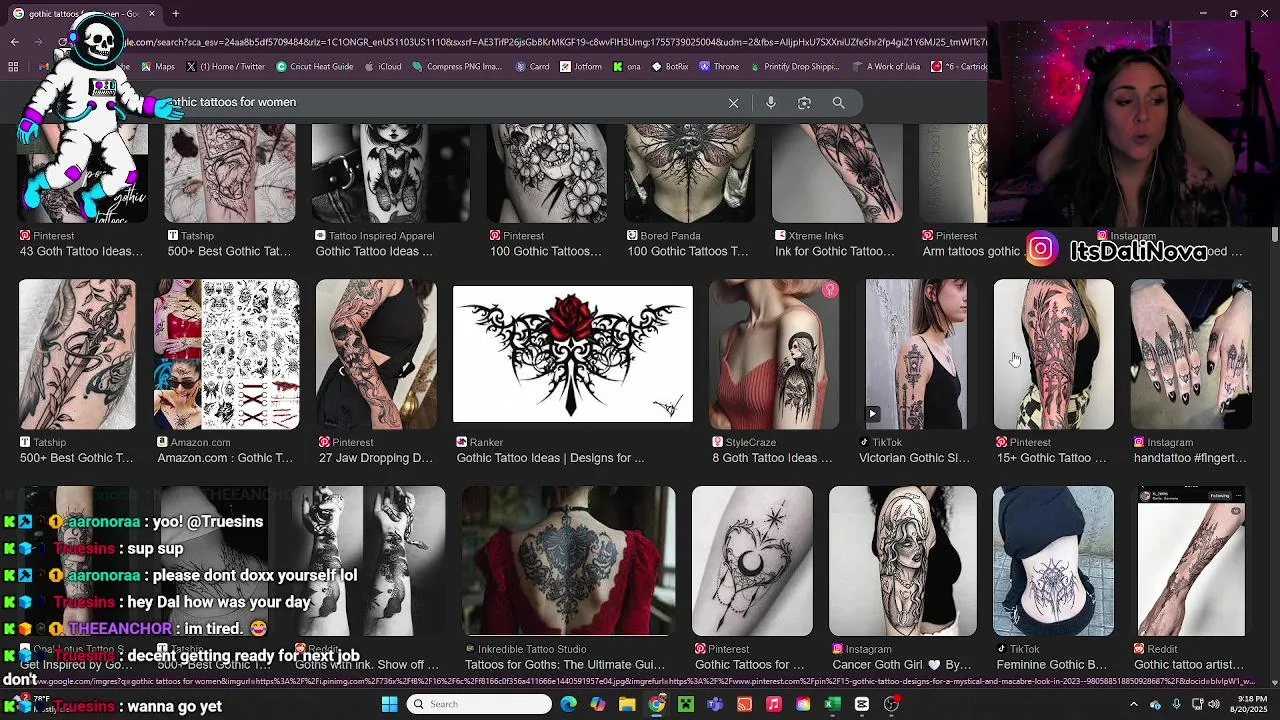
Task: Start voice search via microphone icon
Action: point(770,103)
